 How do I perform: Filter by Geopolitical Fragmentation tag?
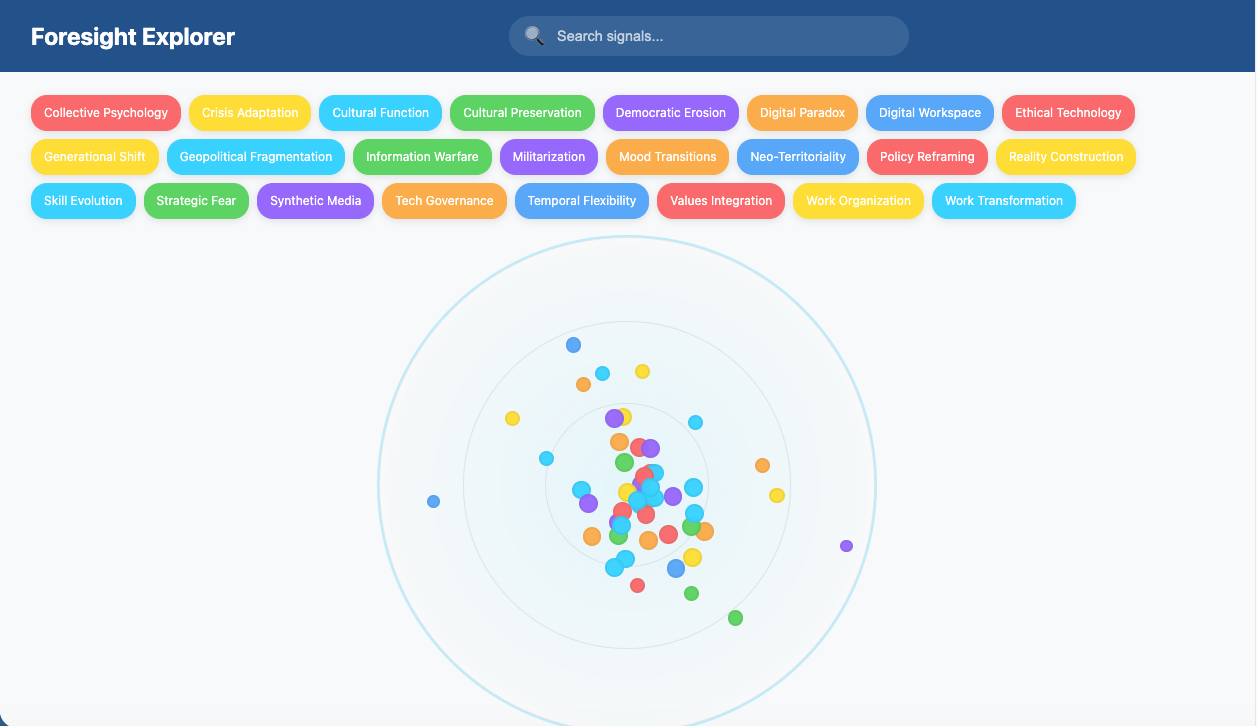(255, 157)
